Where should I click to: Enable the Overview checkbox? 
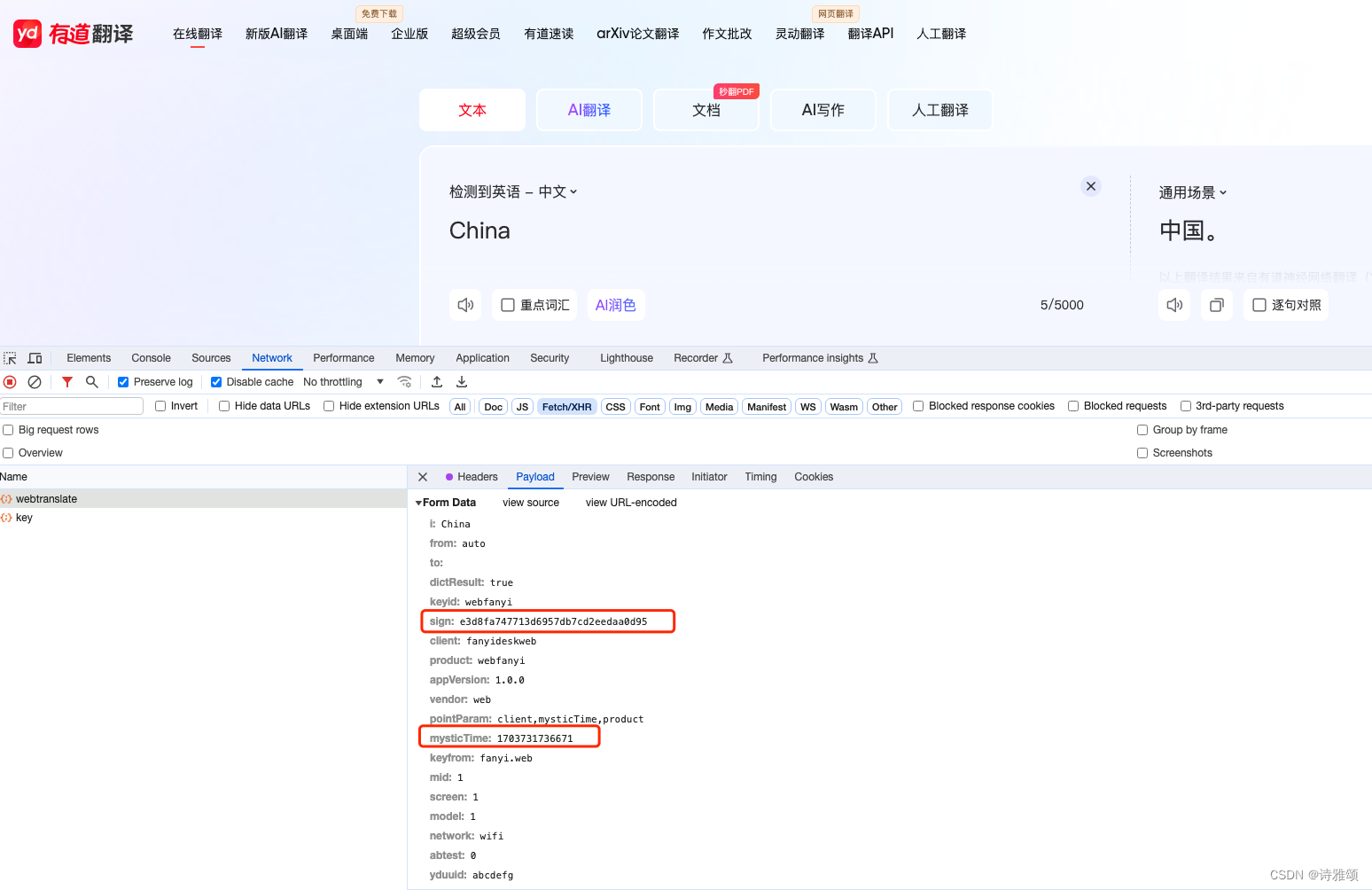pos(8,453)
